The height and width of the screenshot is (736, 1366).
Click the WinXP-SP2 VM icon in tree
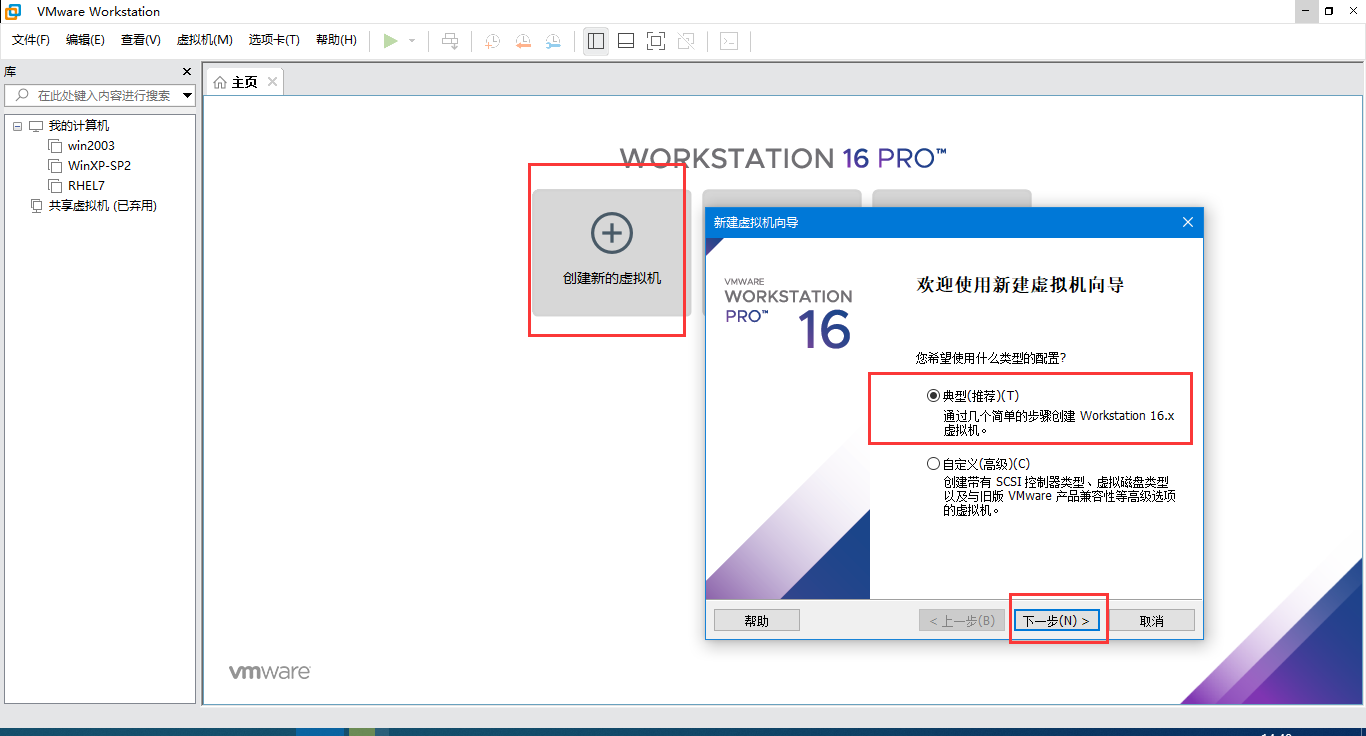[55, 166]
